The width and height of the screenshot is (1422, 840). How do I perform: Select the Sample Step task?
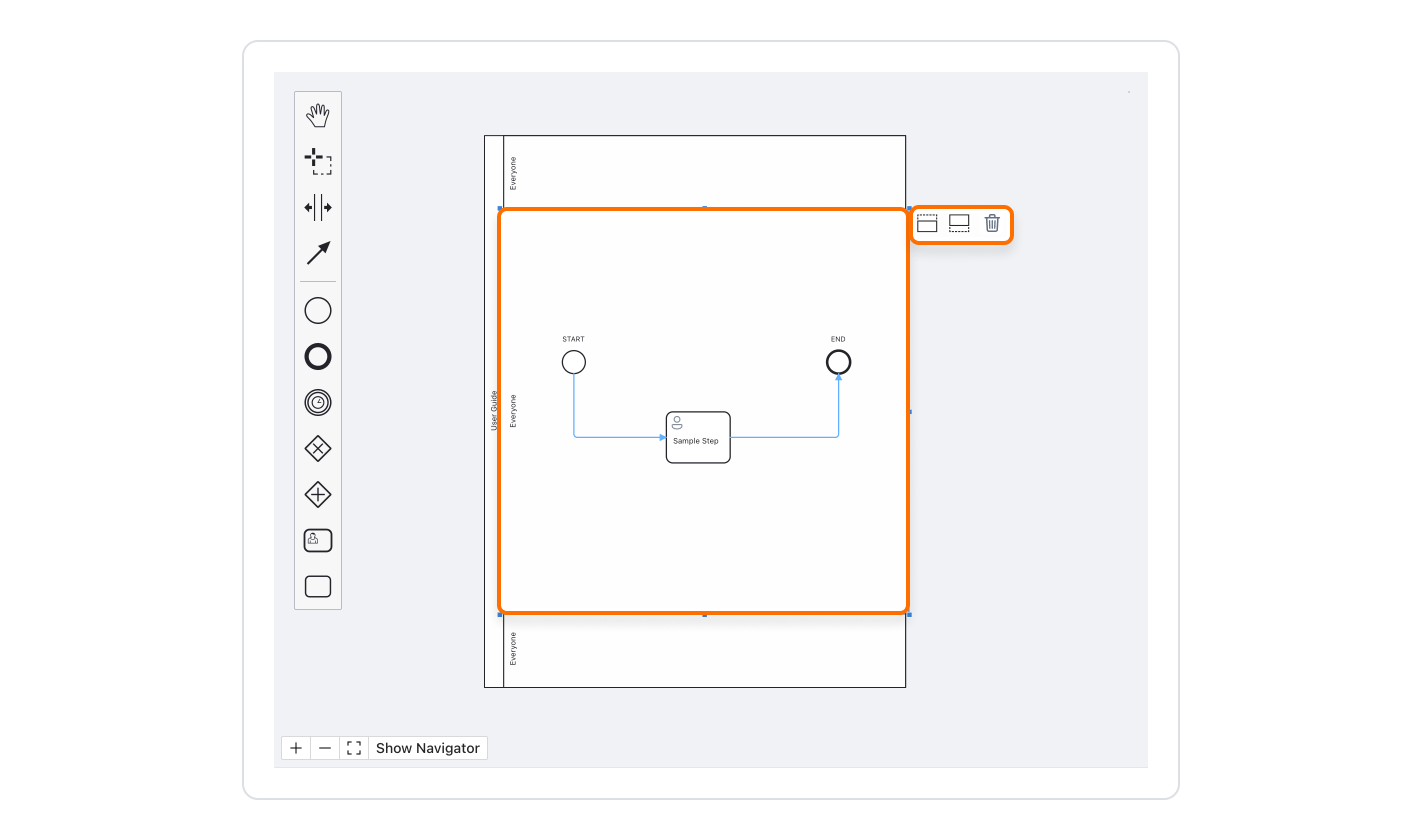coord(699,437)
